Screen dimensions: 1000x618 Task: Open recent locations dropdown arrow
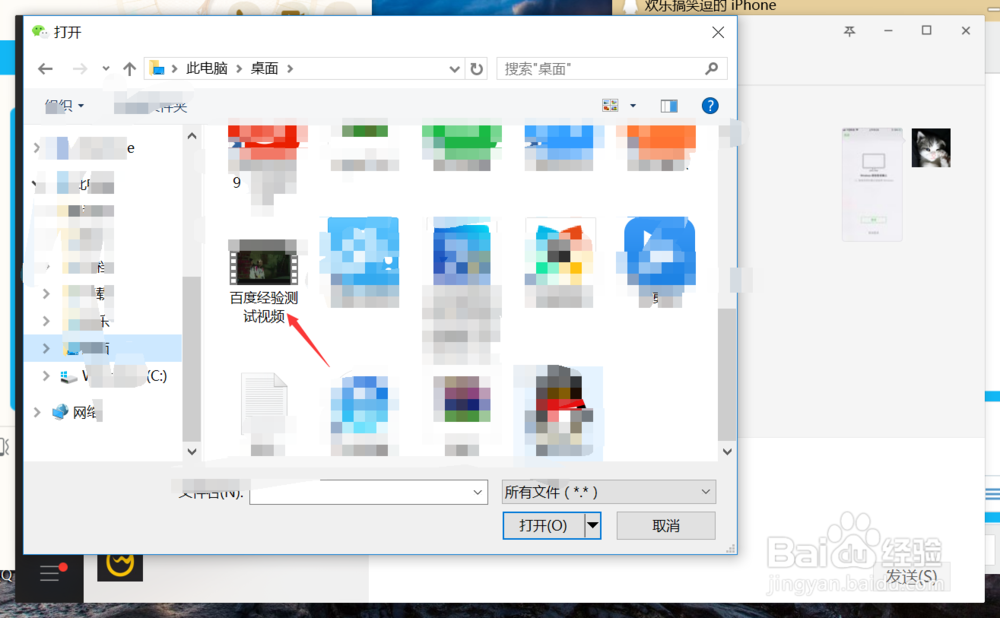tap(106, 69)
